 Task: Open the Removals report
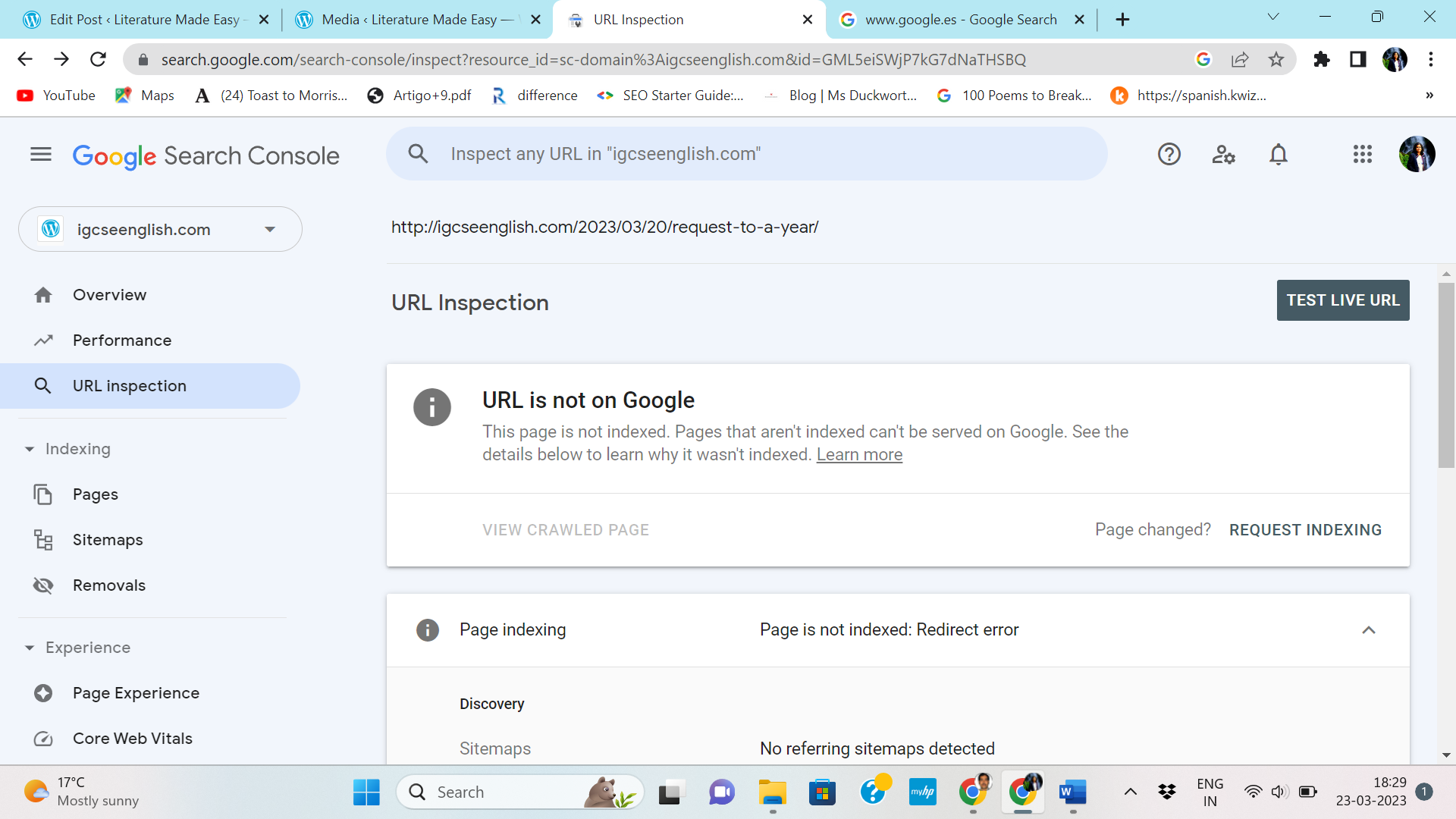[109, 585]
